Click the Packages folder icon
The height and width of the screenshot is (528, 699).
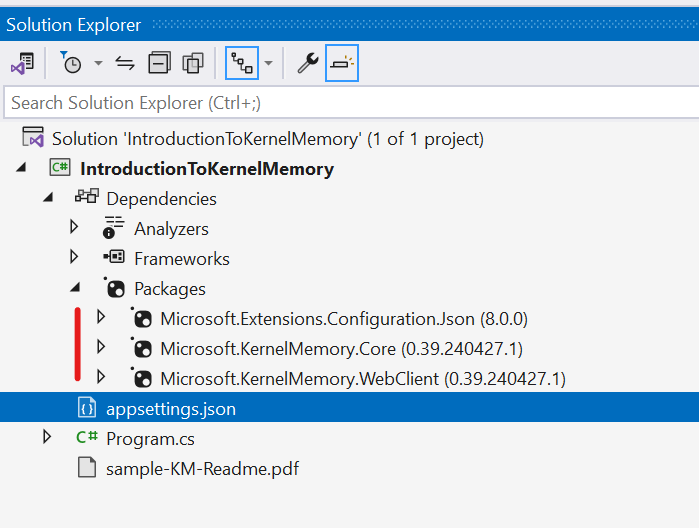(x=114, y=289)
